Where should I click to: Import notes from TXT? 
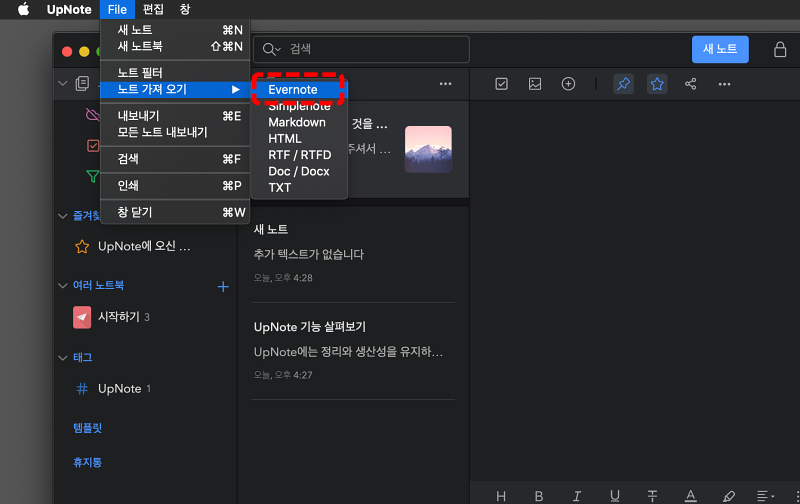299,188
